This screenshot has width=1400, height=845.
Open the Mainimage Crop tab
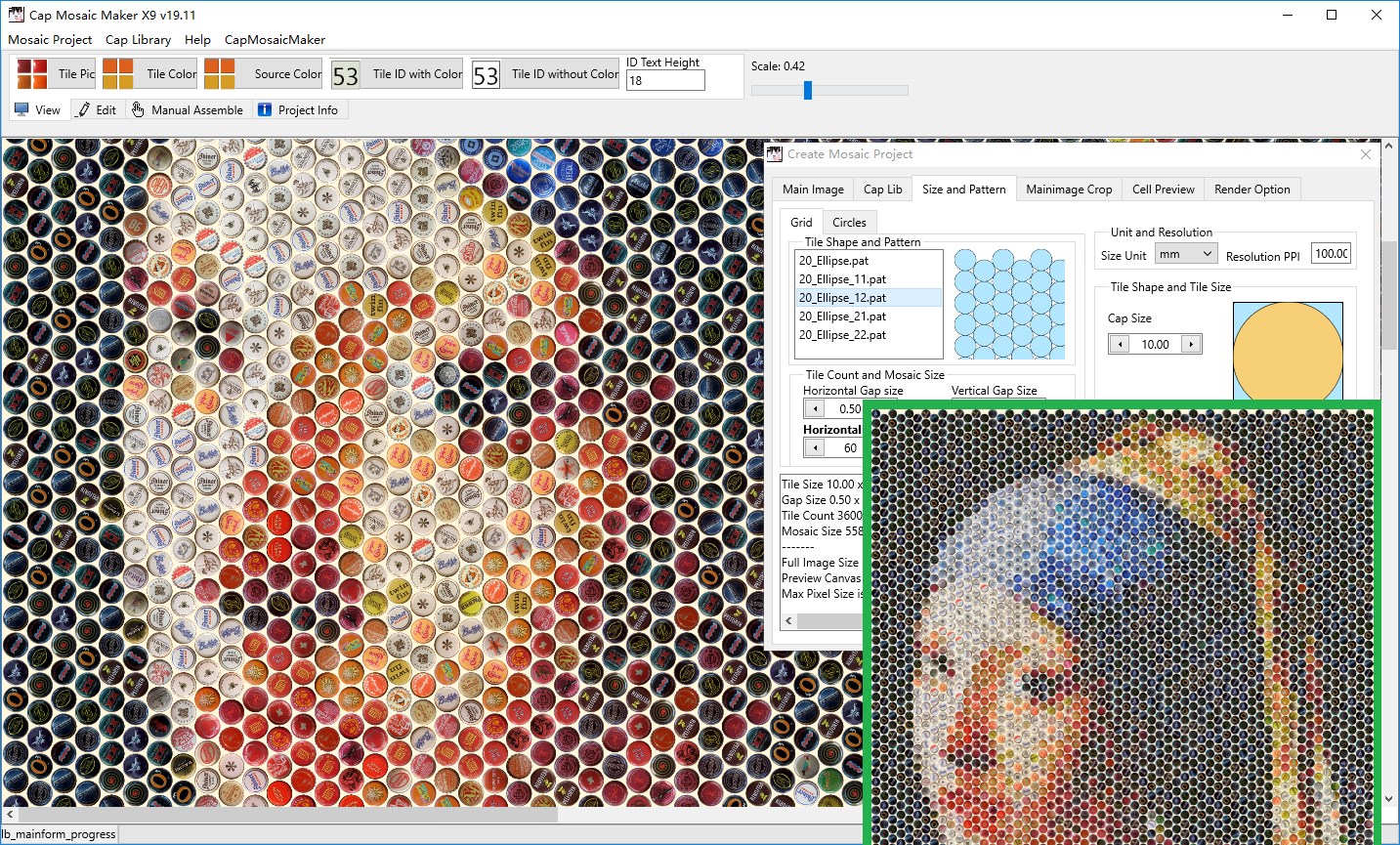1068,190
